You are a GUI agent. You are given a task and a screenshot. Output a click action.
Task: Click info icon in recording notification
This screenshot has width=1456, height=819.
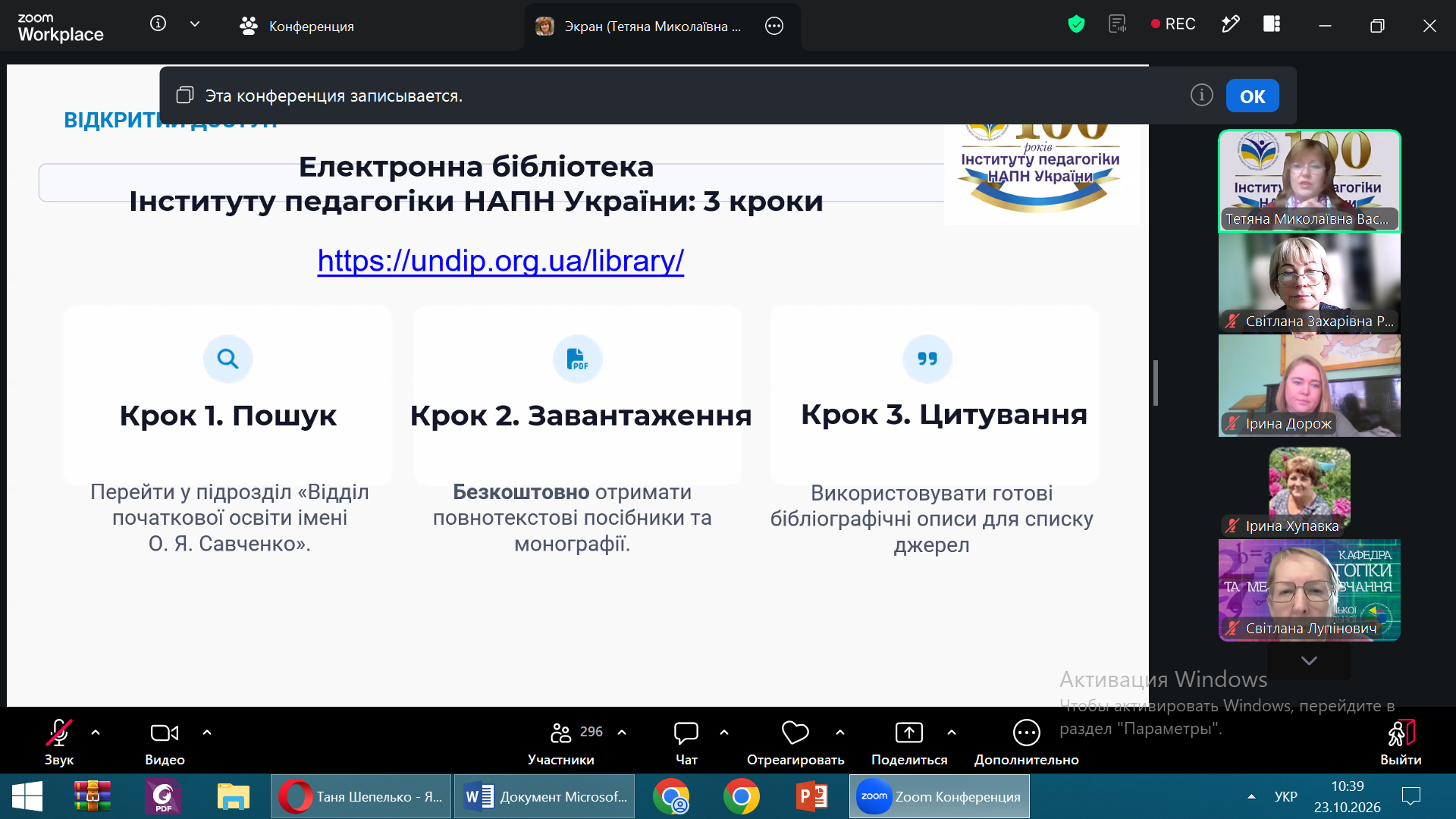[1201, 96]
